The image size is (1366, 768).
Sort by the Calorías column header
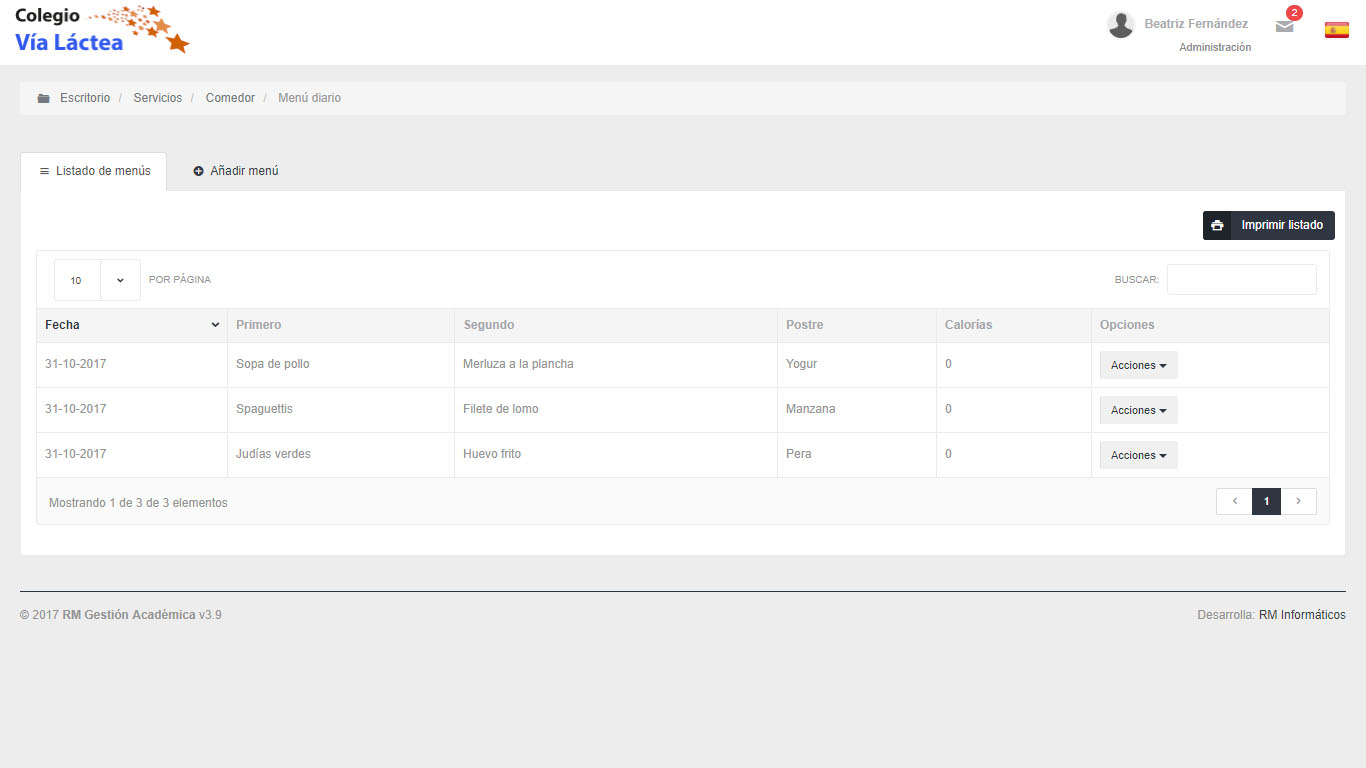(x=1014, y=325)
